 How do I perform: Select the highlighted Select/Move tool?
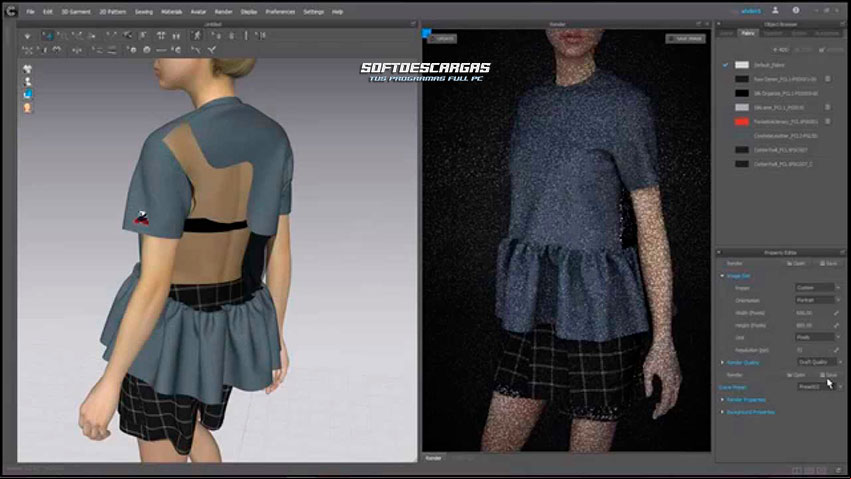click(48, 36)
